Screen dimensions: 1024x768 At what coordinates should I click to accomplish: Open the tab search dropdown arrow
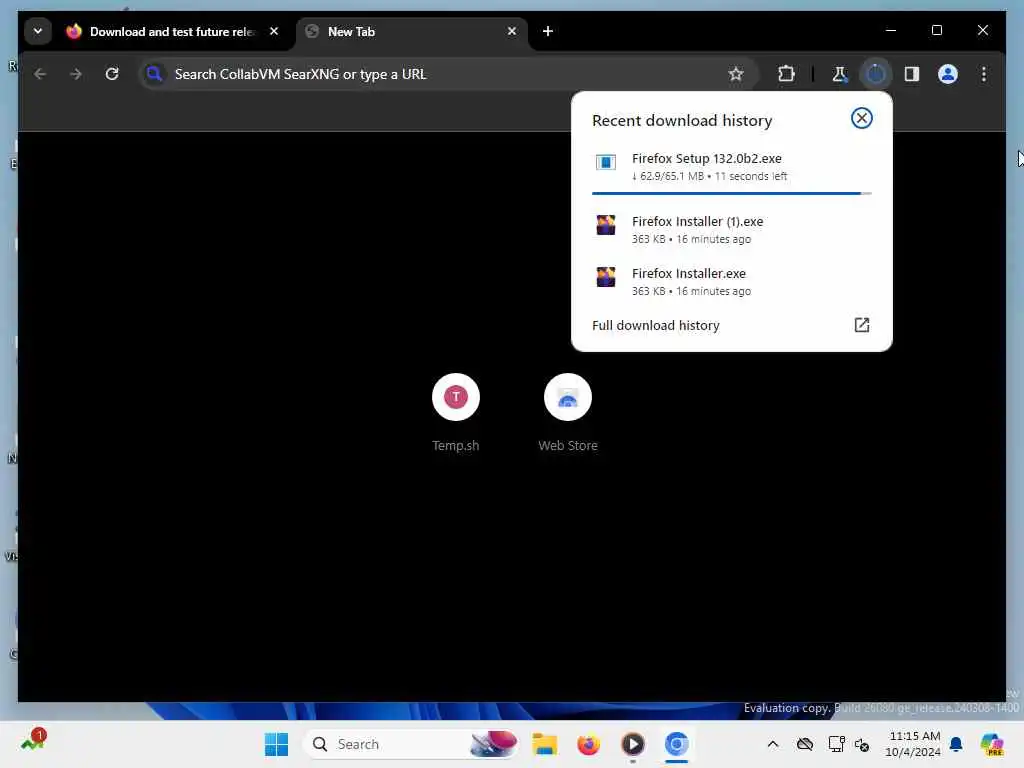click(x=38, y=31)
